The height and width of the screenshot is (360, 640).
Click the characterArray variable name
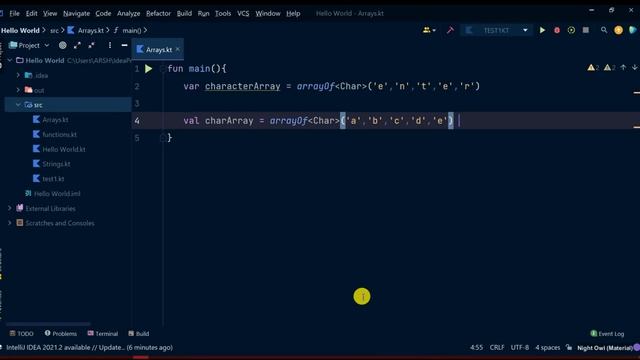click(x=242, y=86)
